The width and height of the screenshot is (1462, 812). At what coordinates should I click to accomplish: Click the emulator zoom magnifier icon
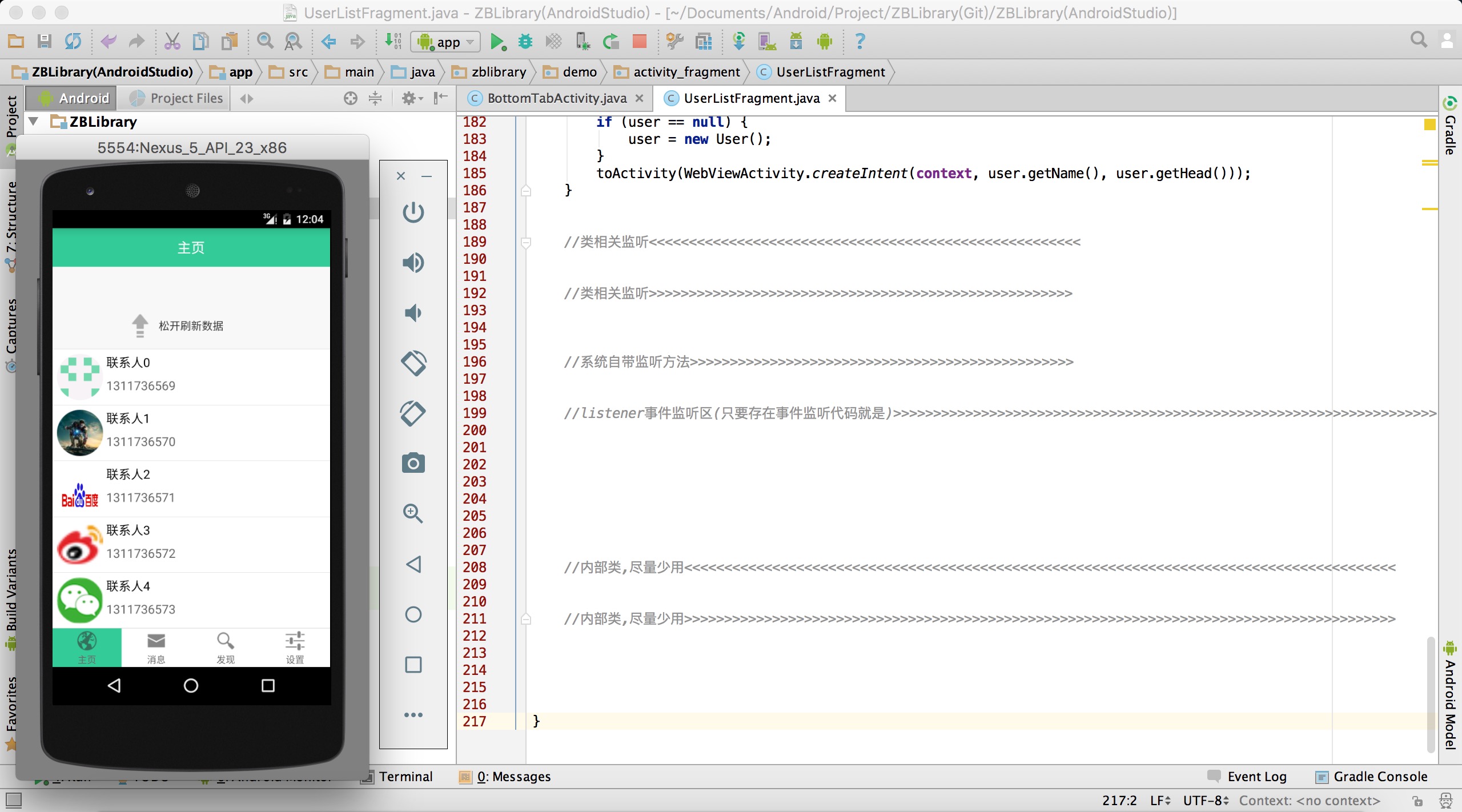point(413,513)
